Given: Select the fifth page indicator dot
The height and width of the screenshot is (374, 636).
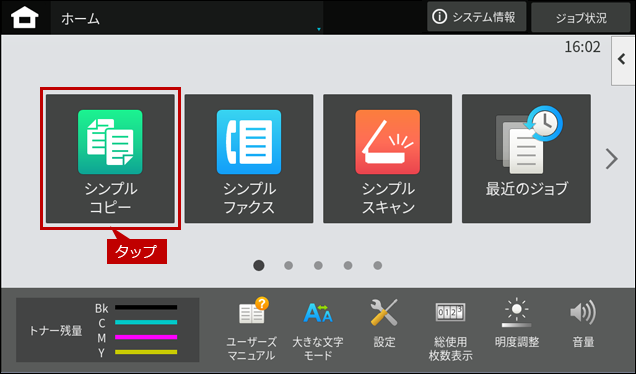Looking at the screenshot, I should tap(378, 266).
